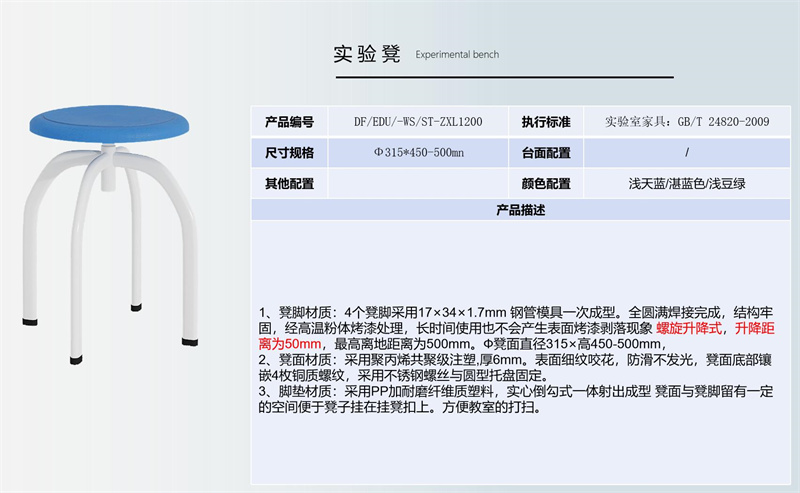Click the 颜色配置 label cell
The height and width of the screenshot is (493, 800).
pos(545,183)
